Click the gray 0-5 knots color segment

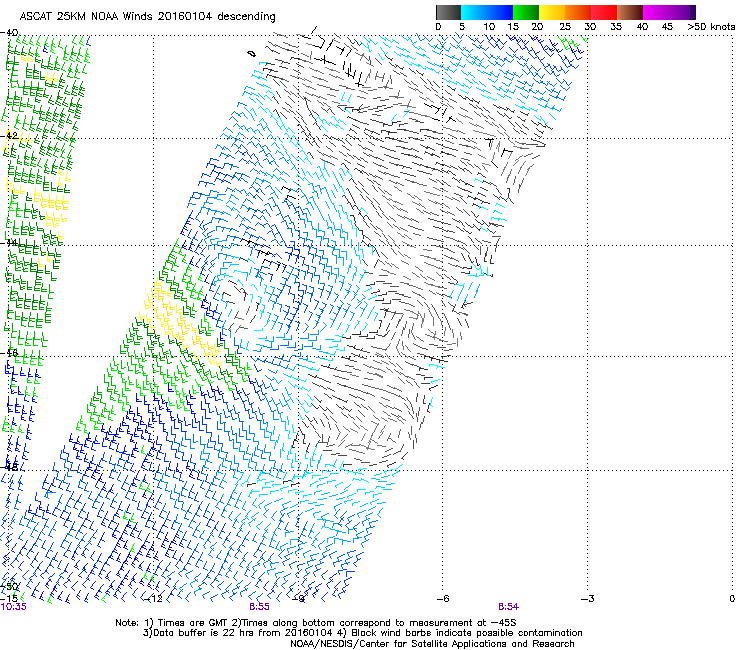tap(448, 12)
